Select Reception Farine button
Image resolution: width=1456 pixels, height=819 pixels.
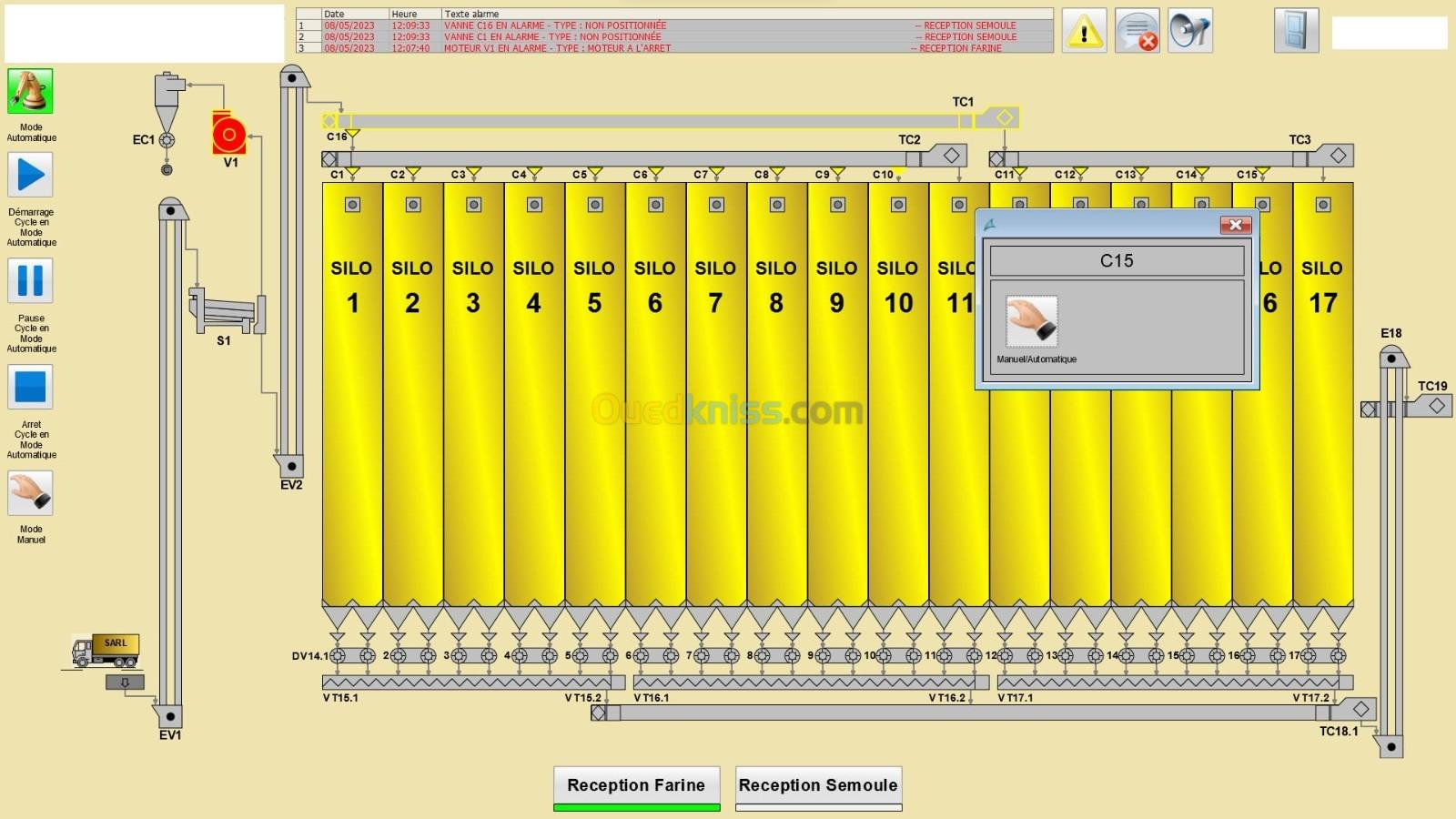tap(636, 787)
